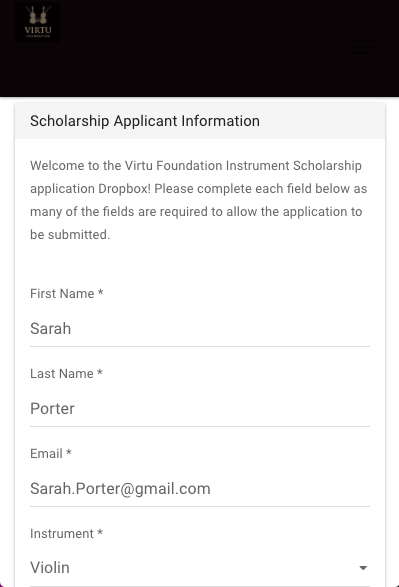The height and width of the screenshot is (587, 399).
Task: Click the Instrument label
Action: click(62, 534)
